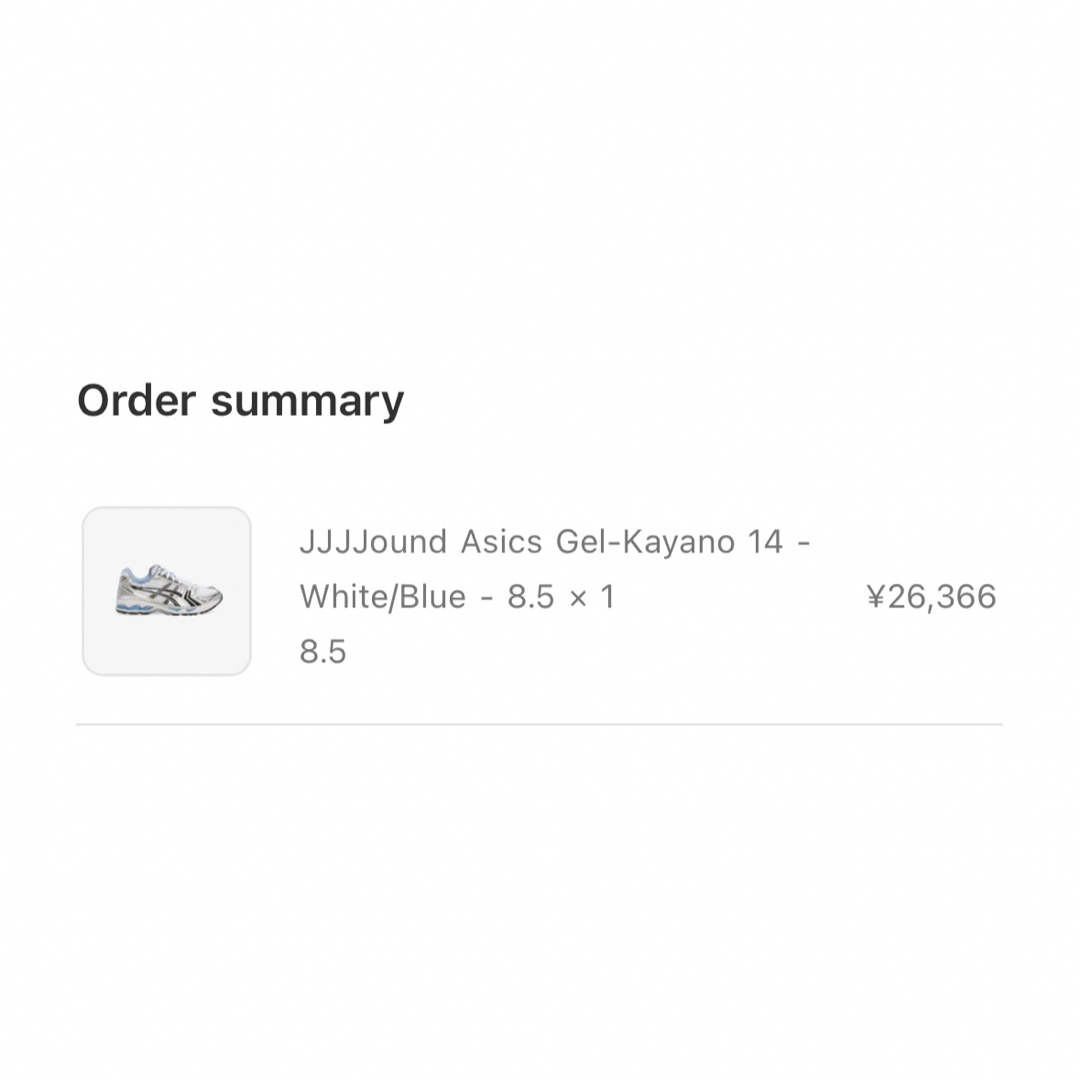Click the White/Blue - 8.5 × 1 line

coord(457,596)
